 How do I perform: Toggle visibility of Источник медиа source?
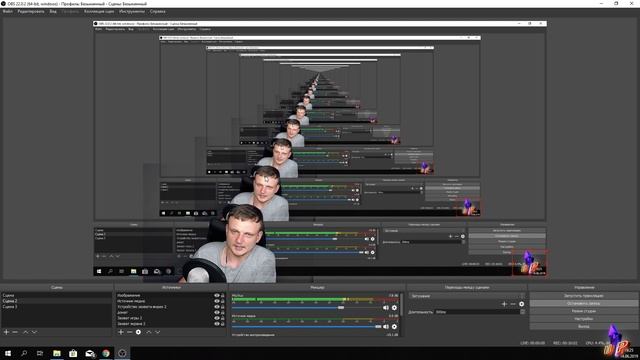click(x=217, y=301)
